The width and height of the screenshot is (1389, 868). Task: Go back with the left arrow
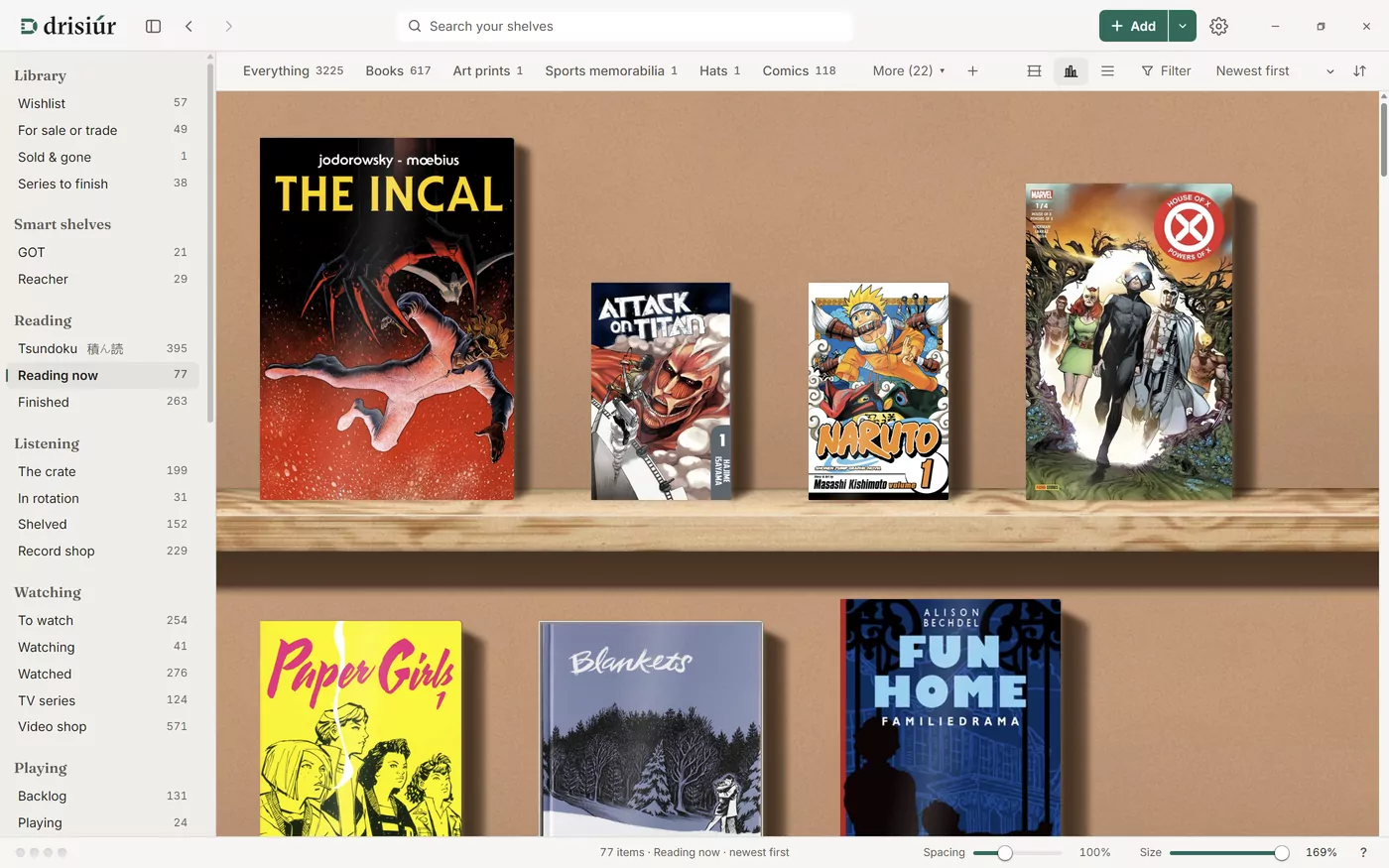click(x=189, y=26)
